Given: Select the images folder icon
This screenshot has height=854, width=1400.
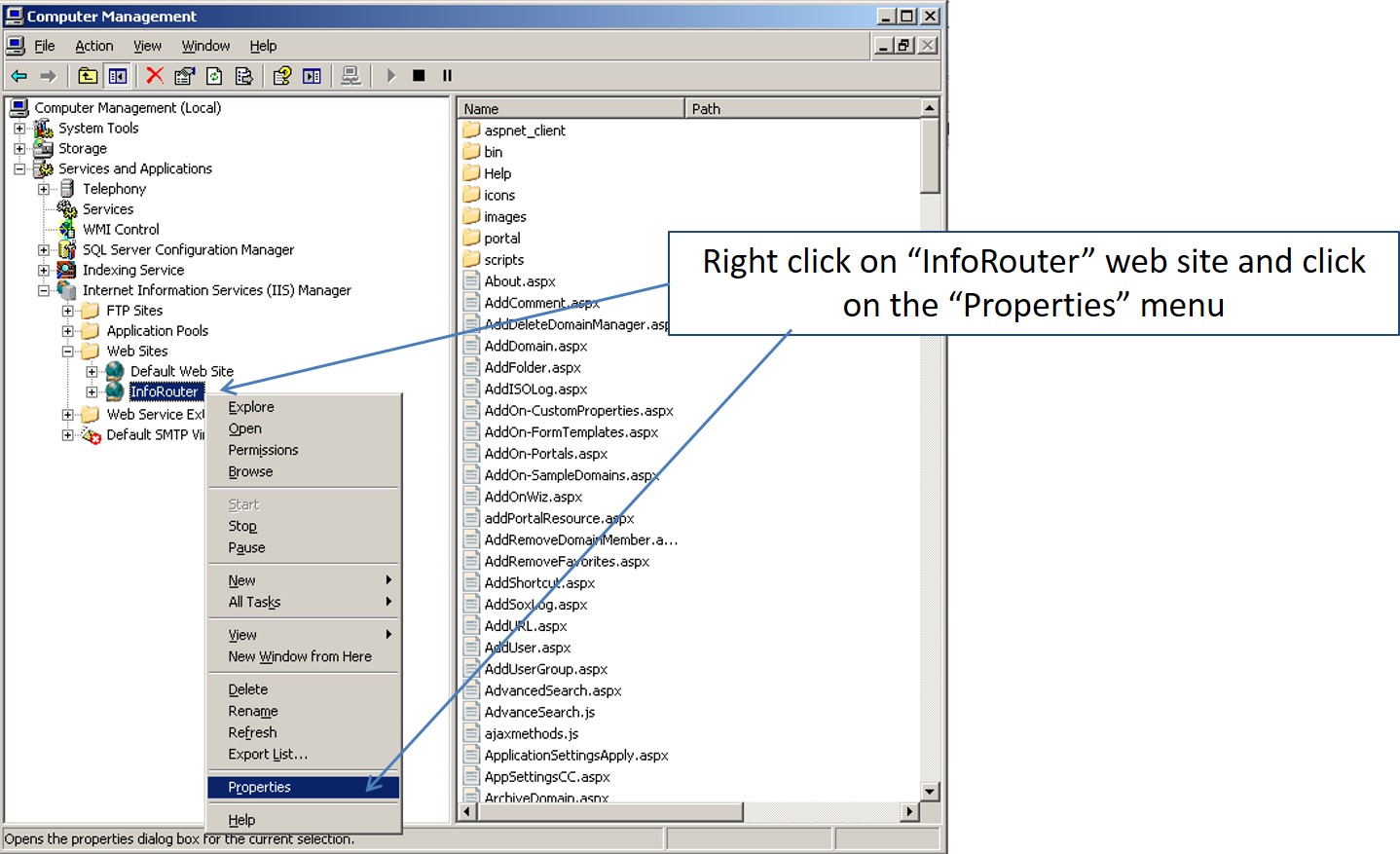Looking at the screenshot, I should pyautogui.click(x=471, y=216).
